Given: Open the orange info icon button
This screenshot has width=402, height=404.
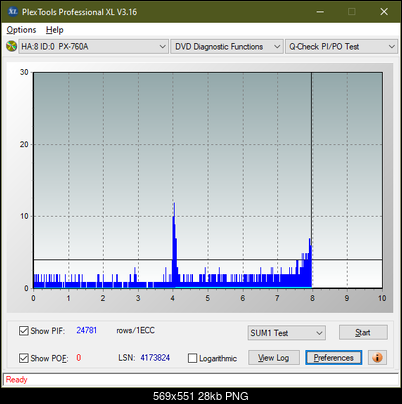Looking at the screenshot, I should pyautogui.click(x=377, y=358).
